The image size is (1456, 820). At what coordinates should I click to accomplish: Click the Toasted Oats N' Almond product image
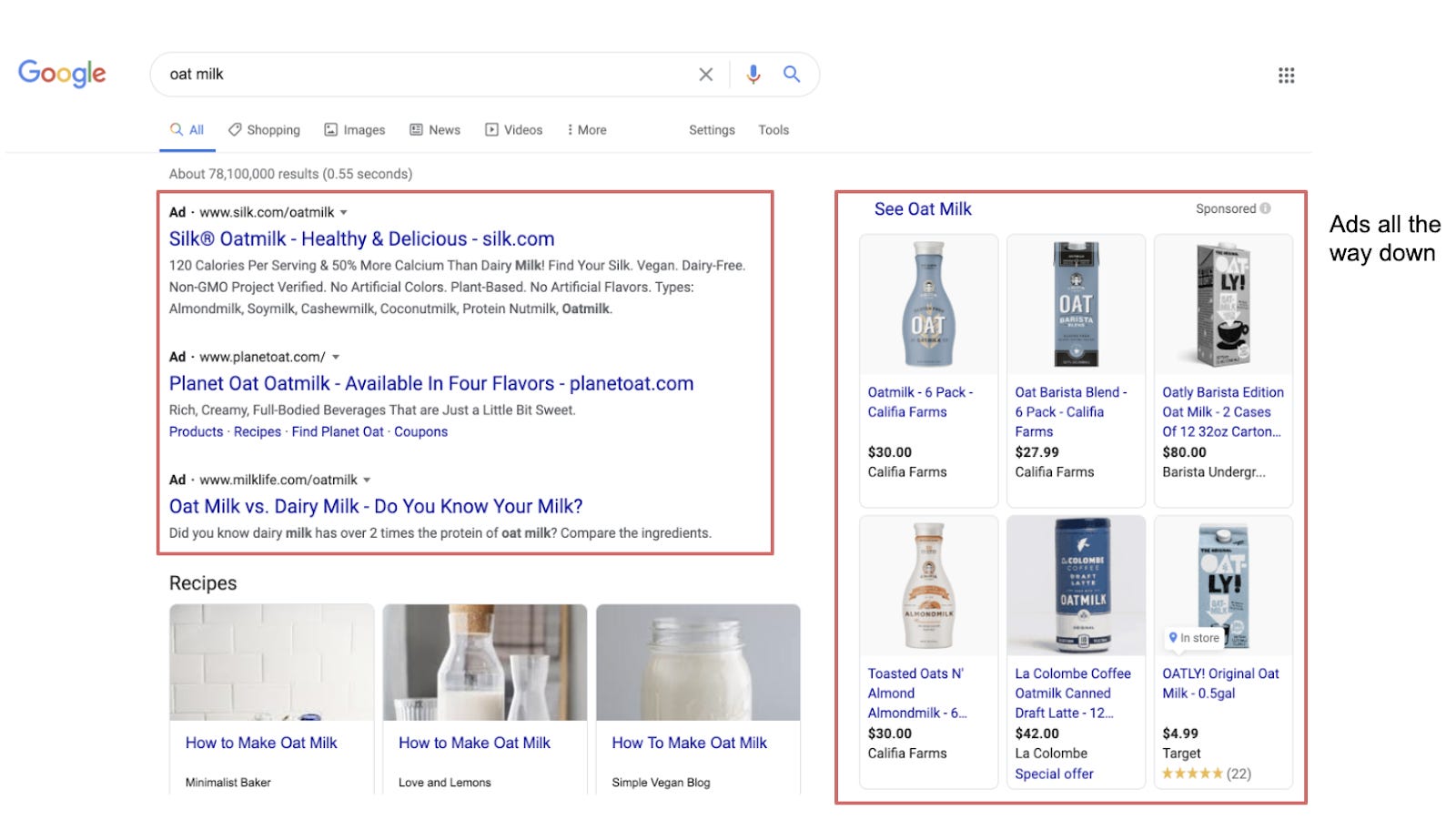tap(928, 586)
